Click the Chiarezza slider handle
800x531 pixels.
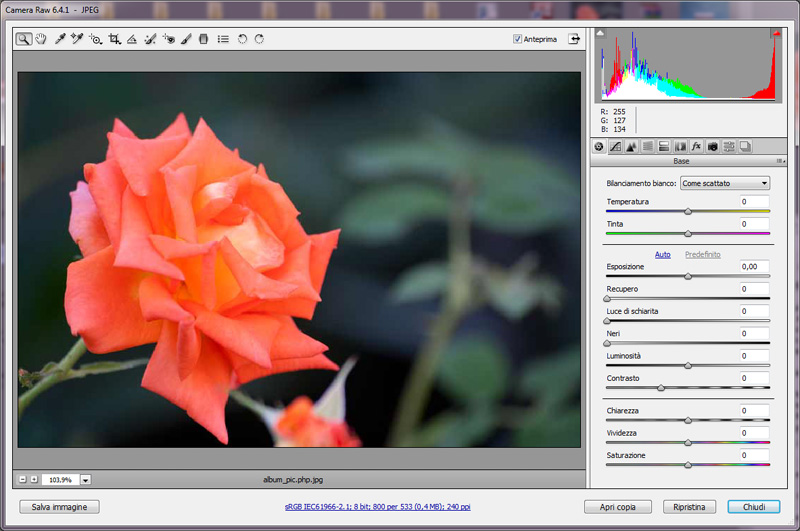(x=688, y=420)
